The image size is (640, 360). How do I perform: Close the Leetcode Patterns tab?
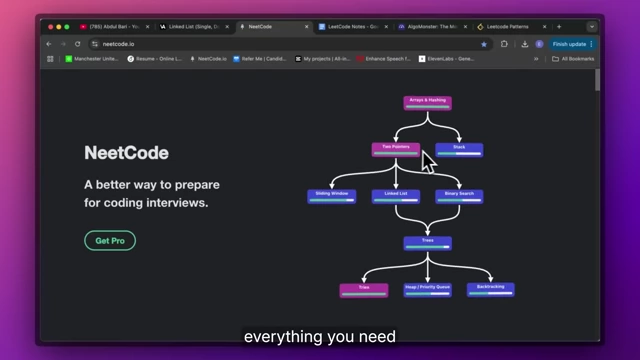[x=544, y=27]
